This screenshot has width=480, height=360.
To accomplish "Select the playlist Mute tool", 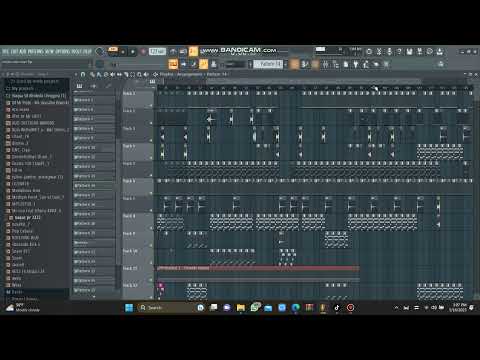I will (x=113, y=74).
